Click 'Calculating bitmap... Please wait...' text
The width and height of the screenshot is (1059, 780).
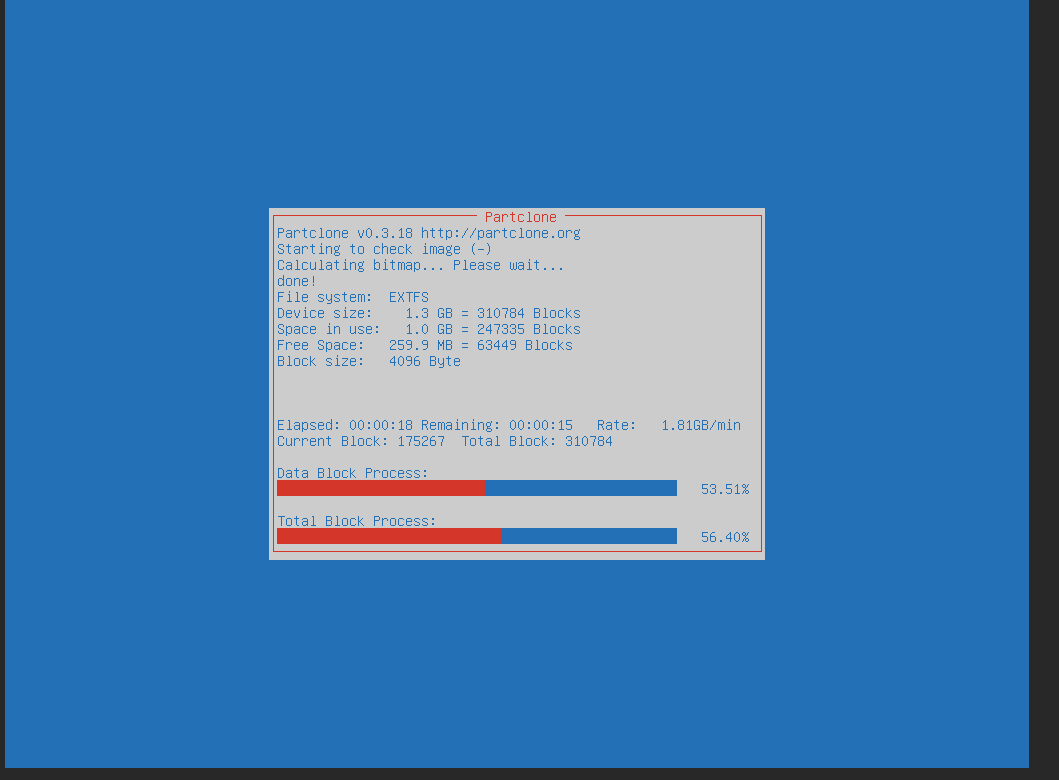pyautogui.click(x=420, y=265)
